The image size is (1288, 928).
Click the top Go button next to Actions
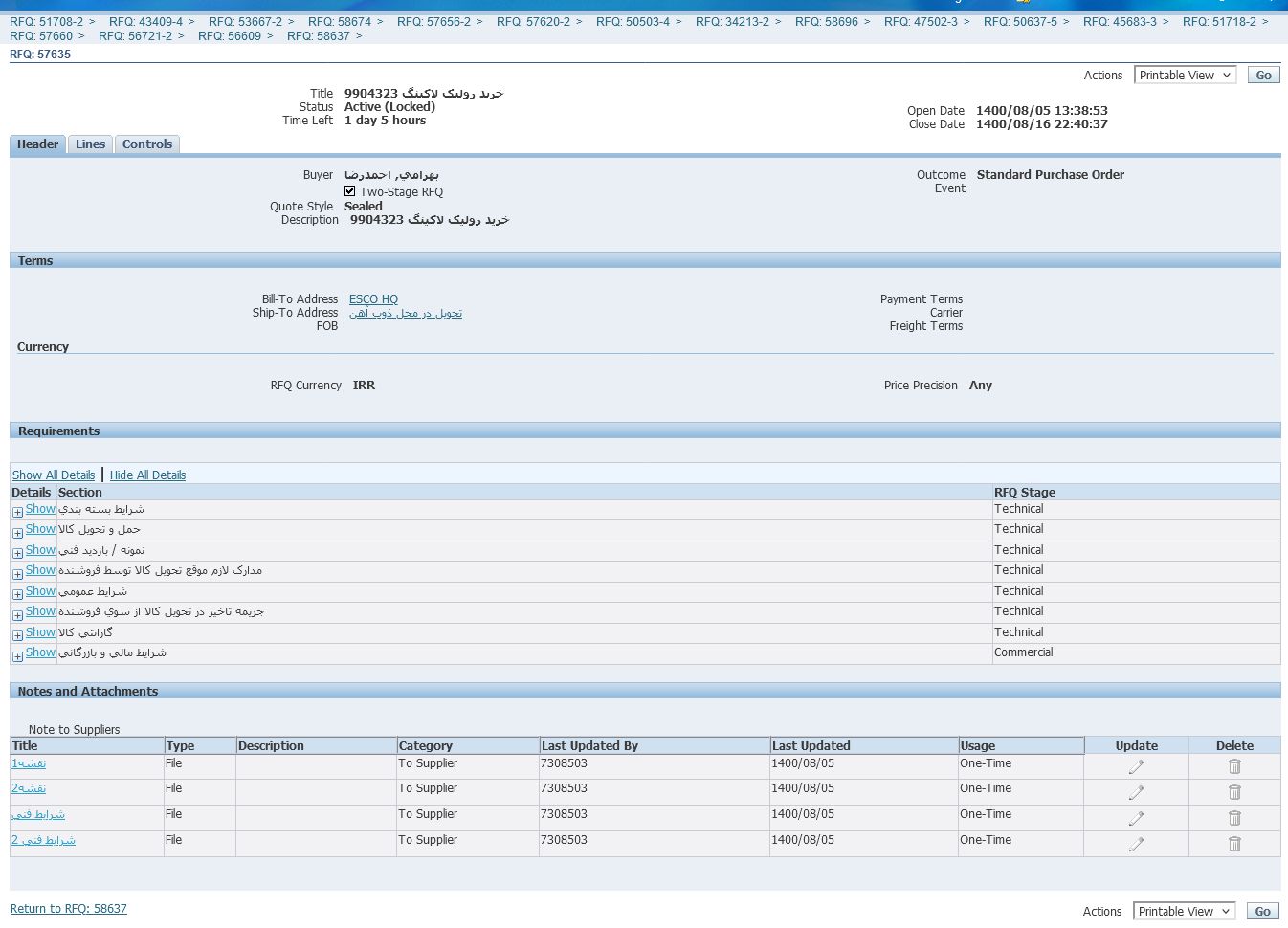(1263, 75)
